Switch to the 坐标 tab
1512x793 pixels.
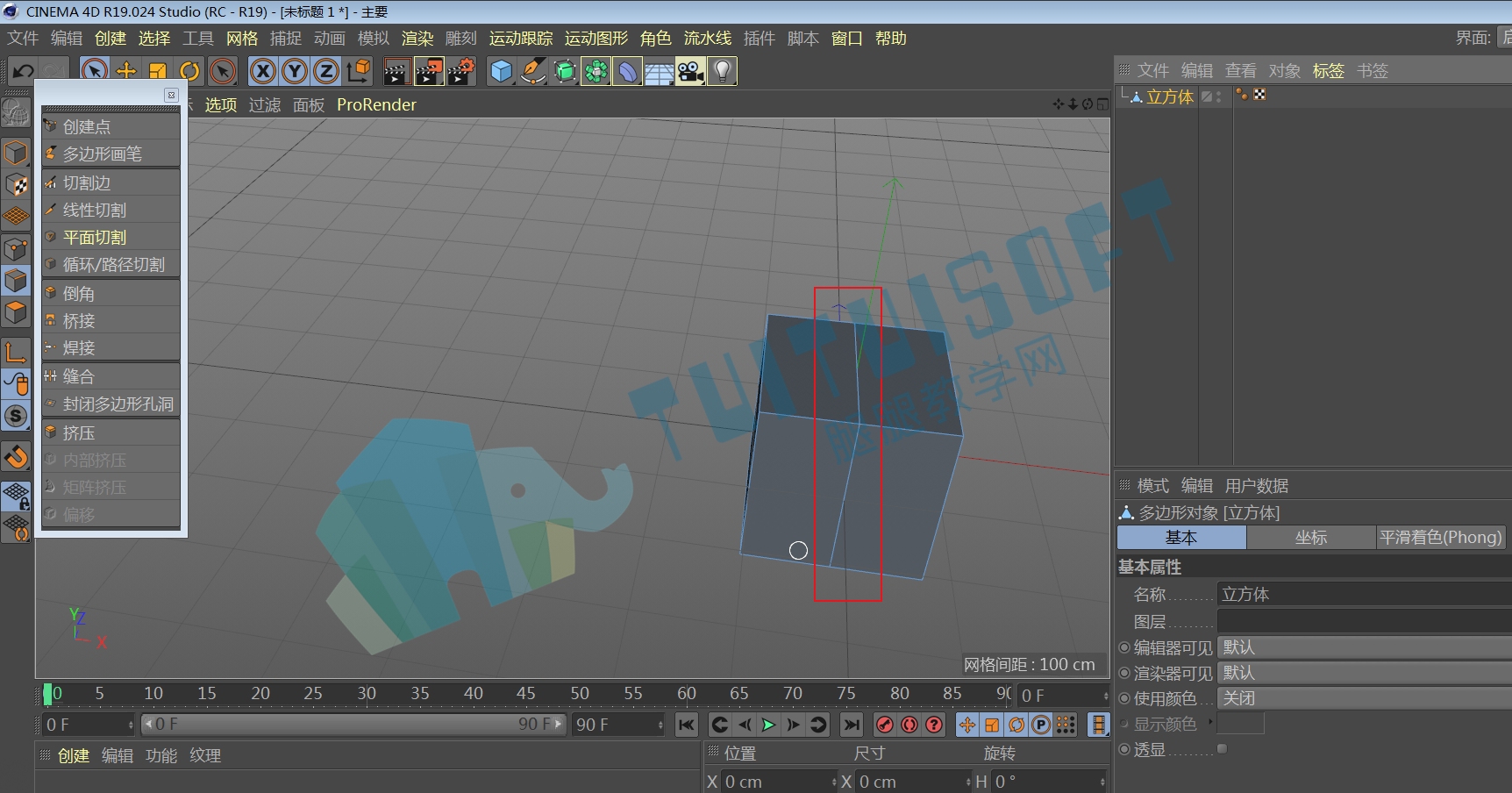[1310, 537]
